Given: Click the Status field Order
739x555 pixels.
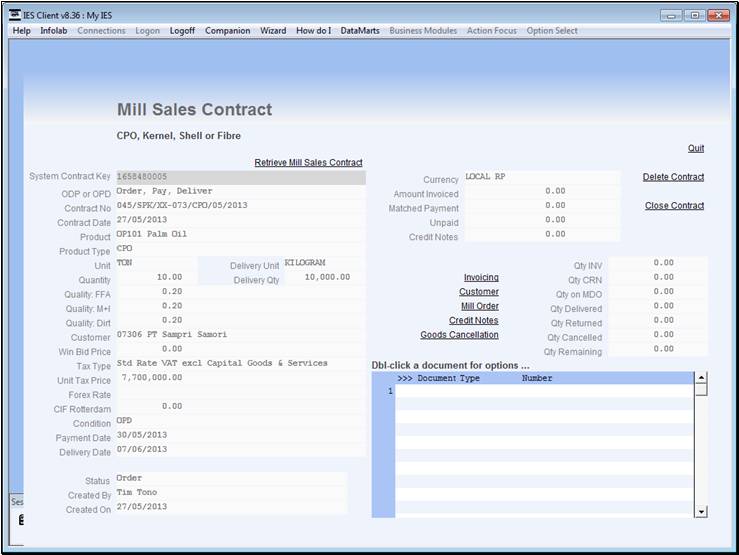Looking at the screenshot, I should pyautogui.click(x=231, y=478).
